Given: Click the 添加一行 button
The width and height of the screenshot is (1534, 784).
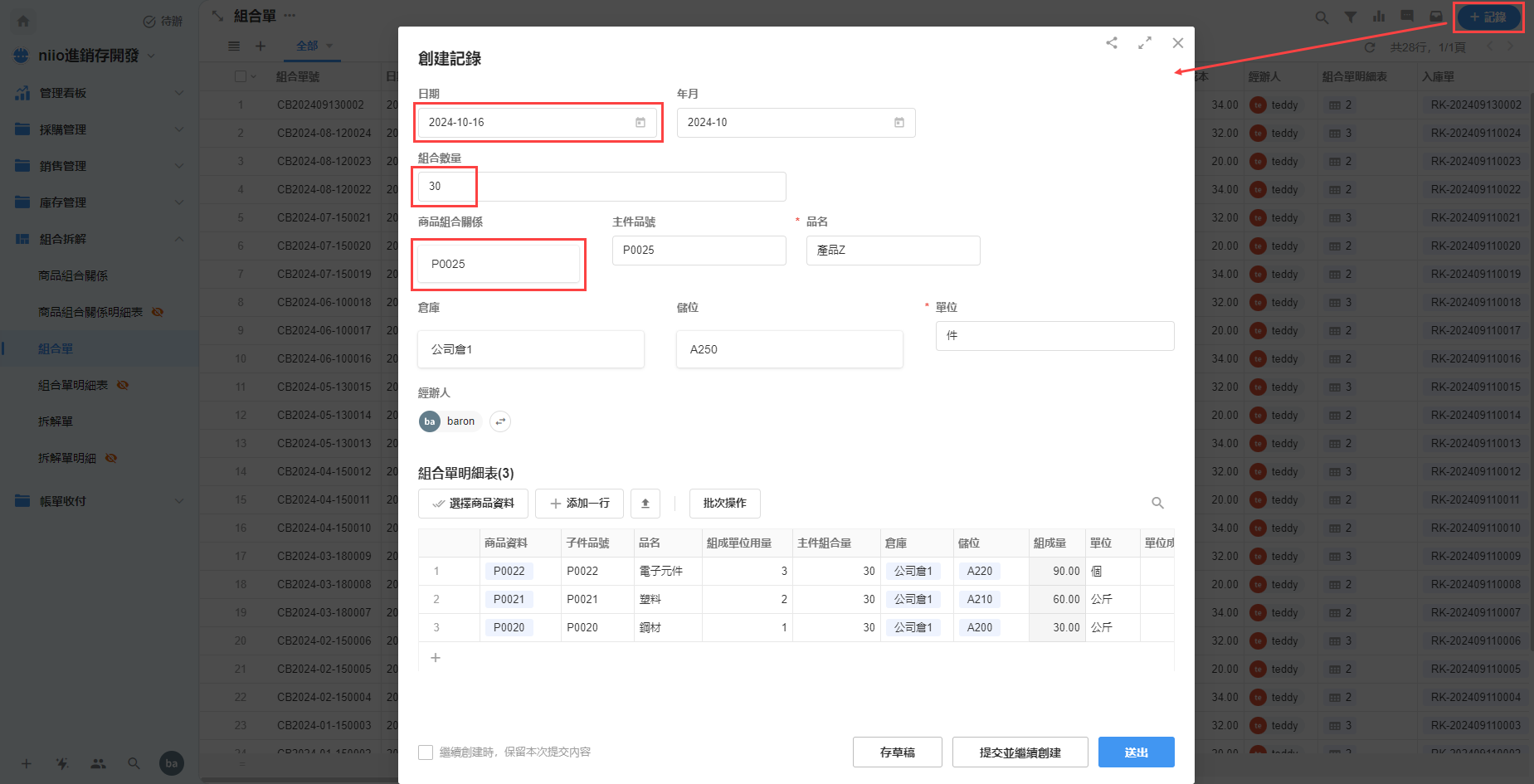Looking at the screenshot, I should [x=579, y=504].
